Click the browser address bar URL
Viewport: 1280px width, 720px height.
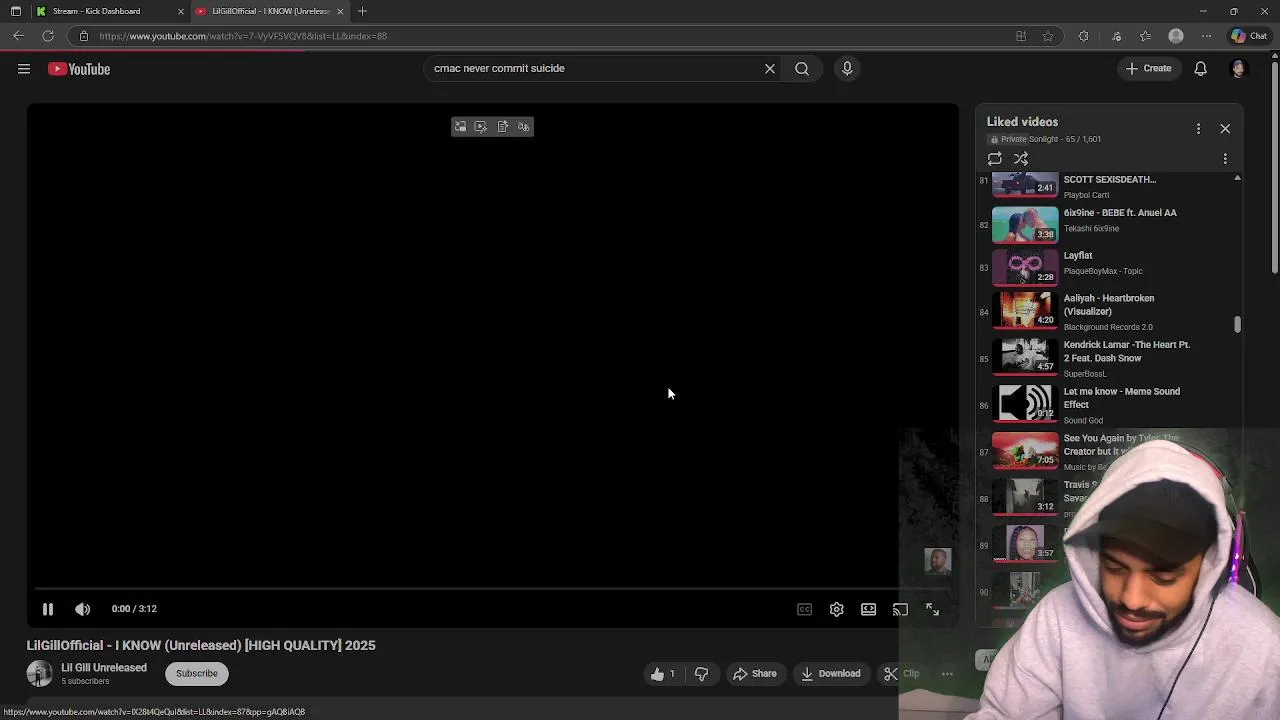click(x=243, y=36)
